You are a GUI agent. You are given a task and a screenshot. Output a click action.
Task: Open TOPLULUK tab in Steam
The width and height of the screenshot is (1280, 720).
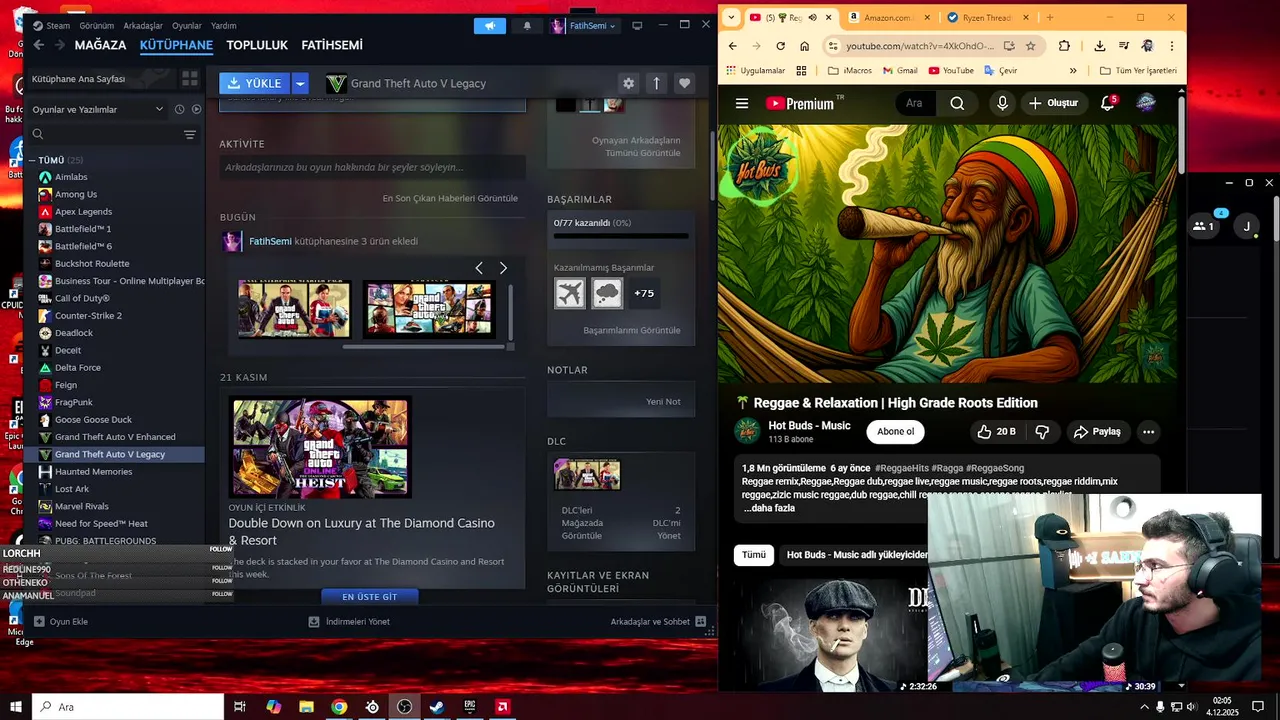click(257, 45)
